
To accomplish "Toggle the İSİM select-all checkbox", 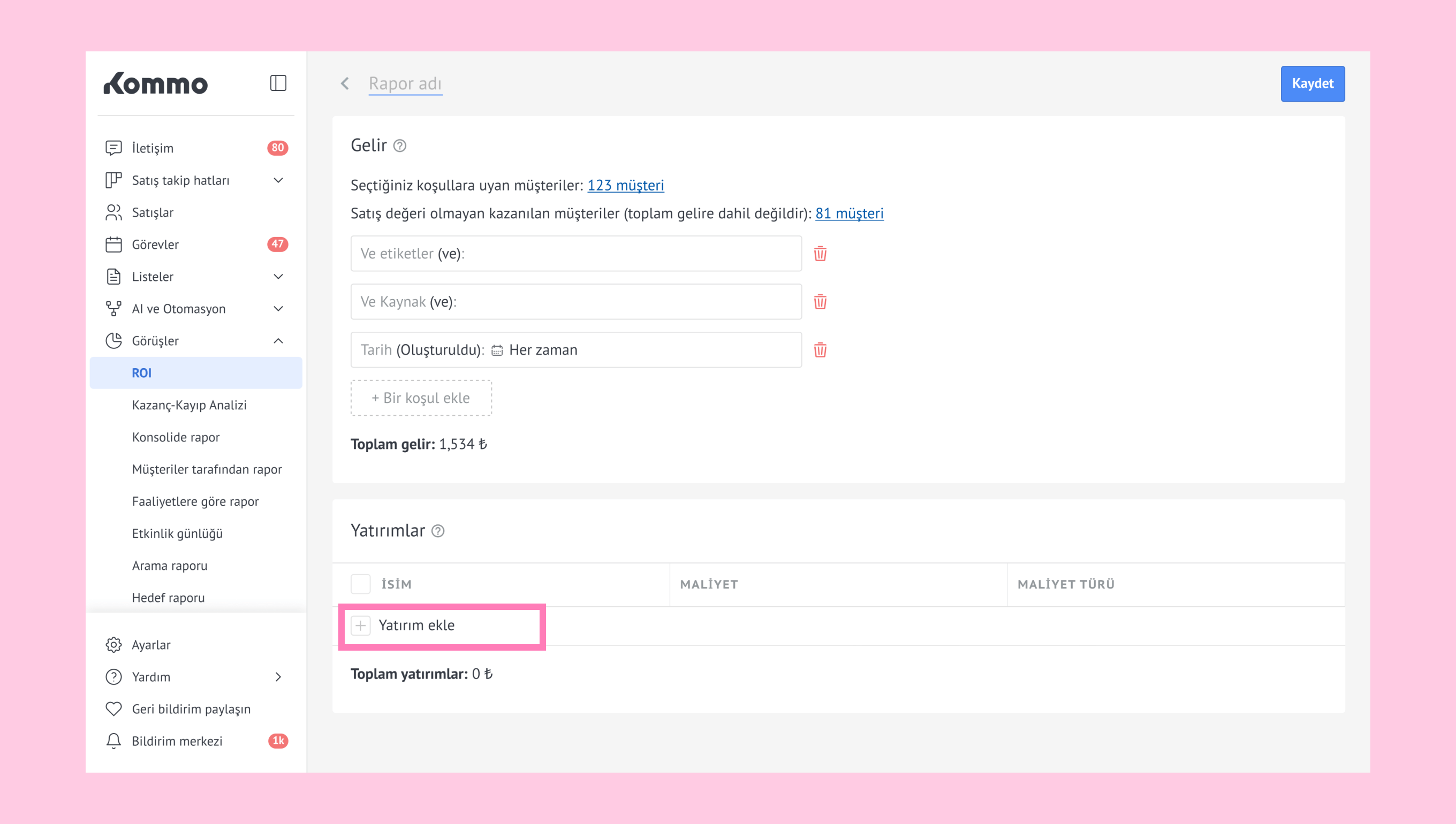I will (x=361, y=583).
